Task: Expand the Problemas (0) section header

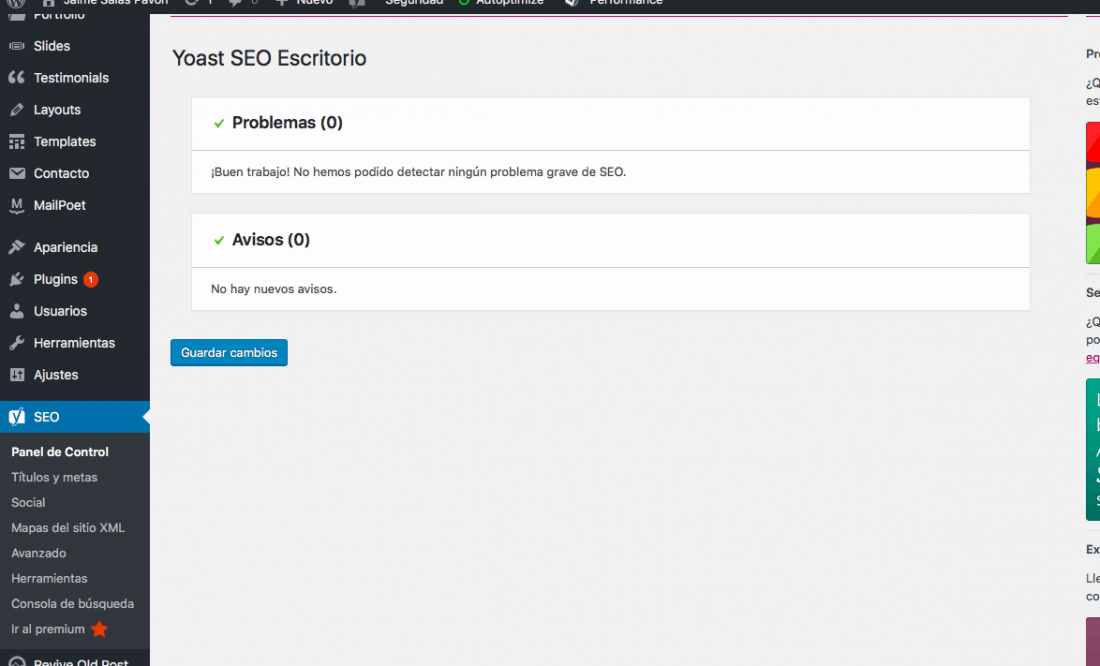Action: pos(610,124)
